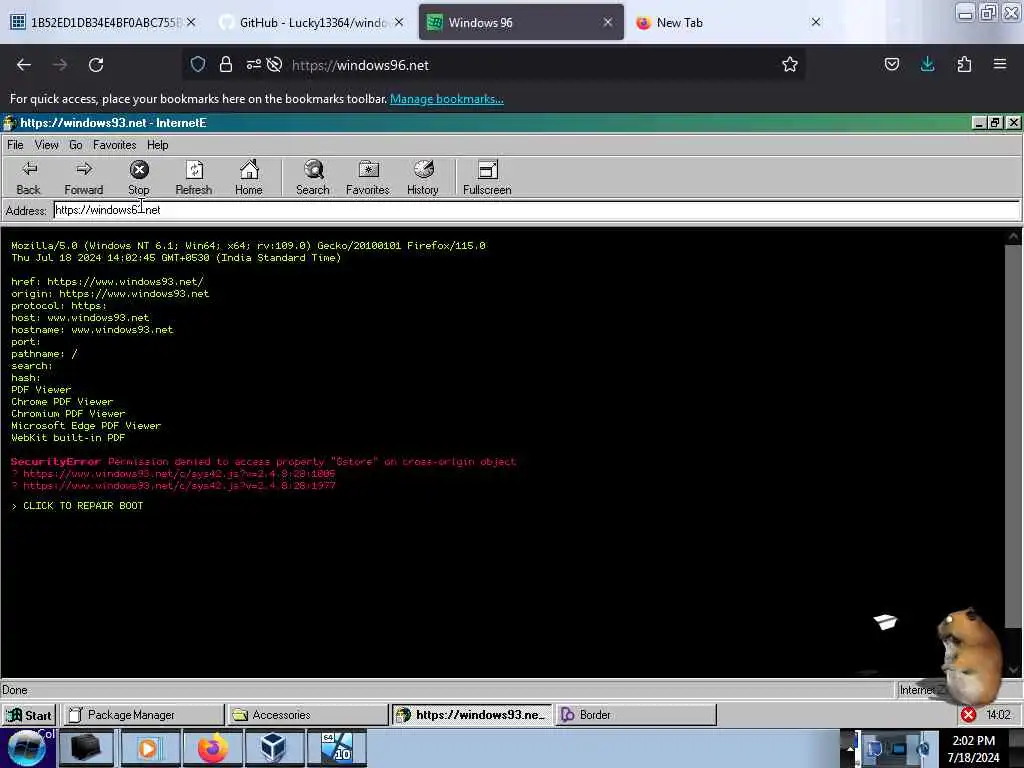Open the Firefox downloads arrow
This screenshot has height=768, width=1024.
(x=927, y=64)
